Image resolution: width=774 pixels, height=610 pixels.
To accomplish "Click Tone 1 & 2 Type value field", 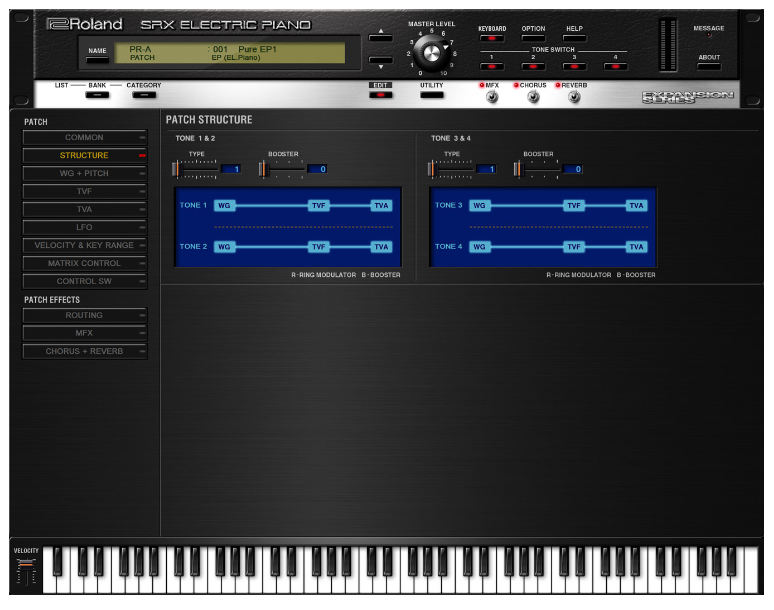I will point(231,169).
